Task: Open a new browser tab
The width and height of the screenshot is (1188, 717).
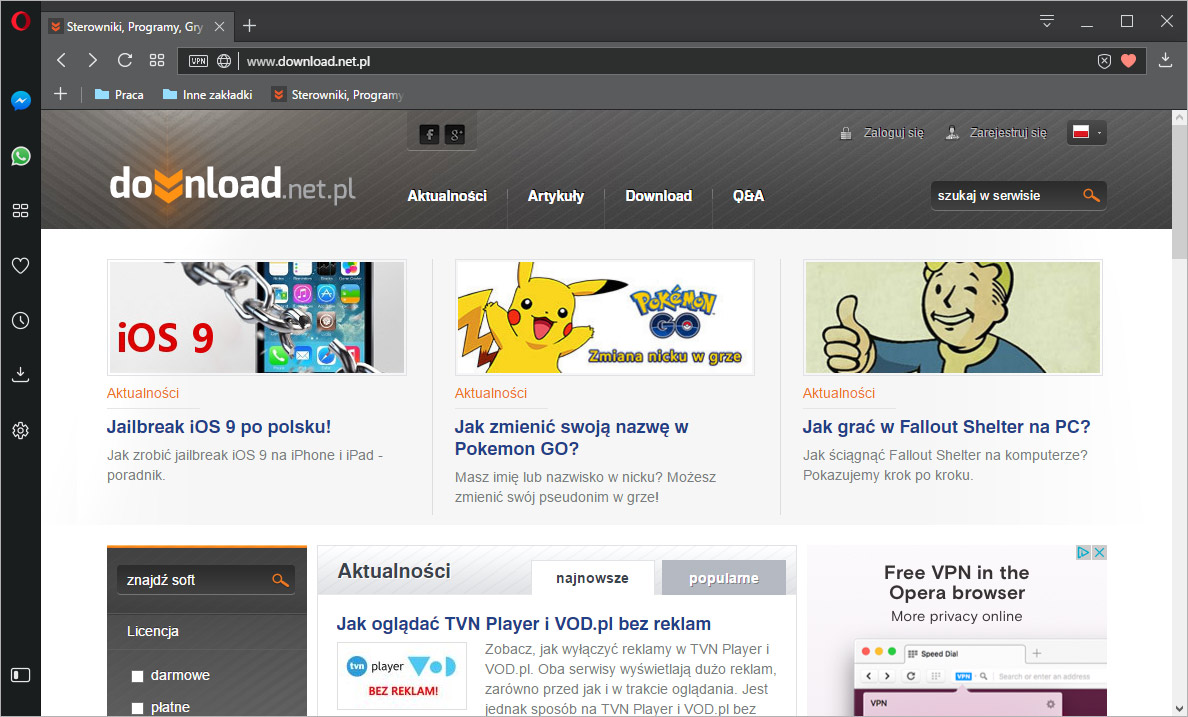Action: (249, 27)
